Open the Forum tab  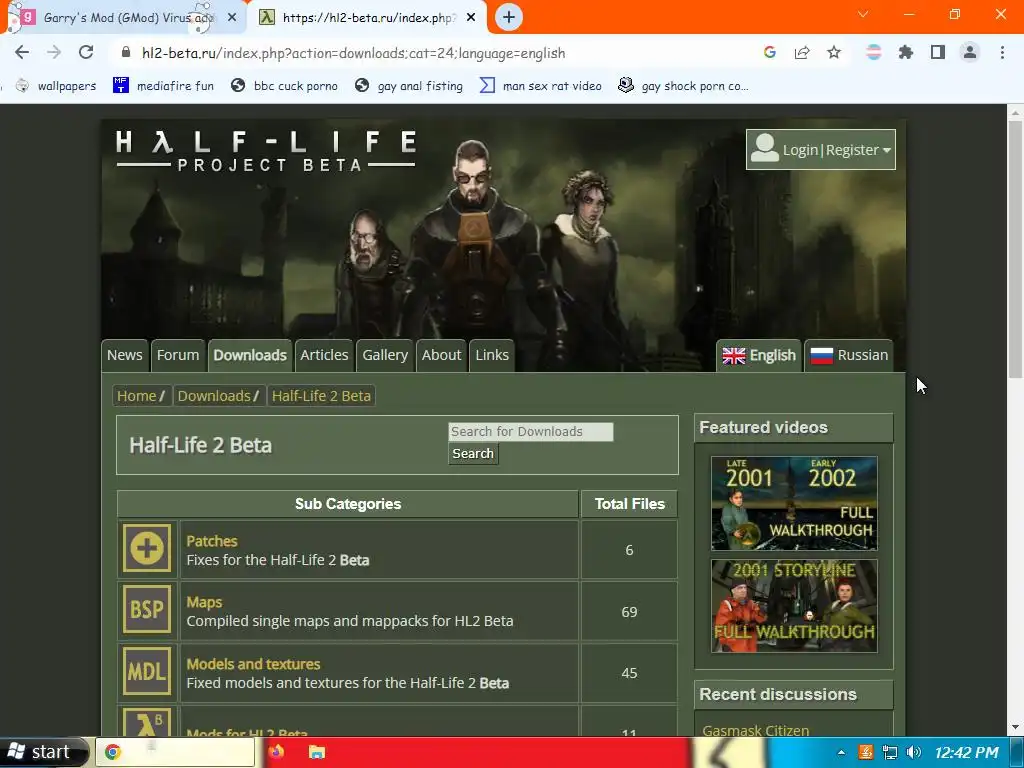pos(178,355)
